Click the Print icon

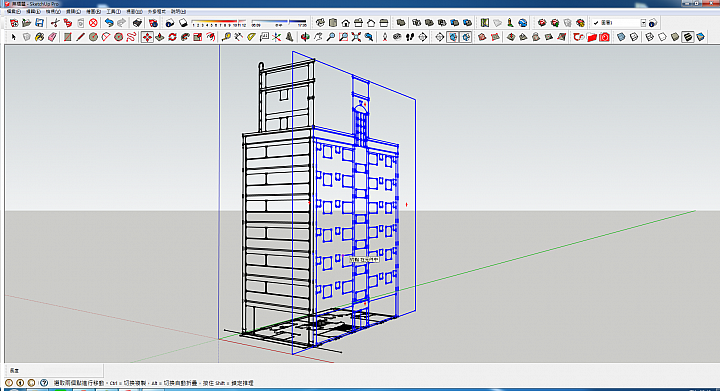(137, 23)
